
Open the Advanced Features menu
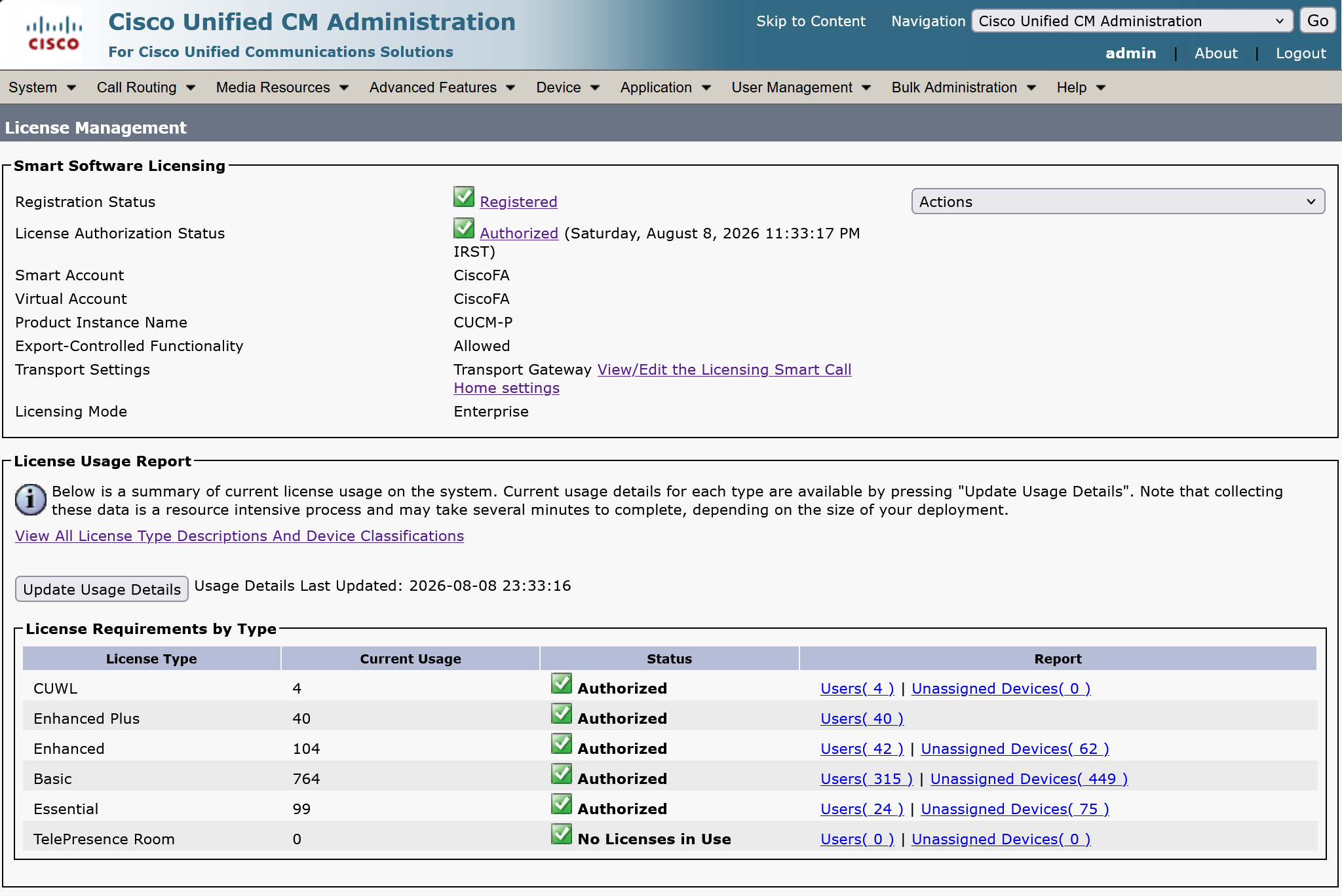[442, 88]
